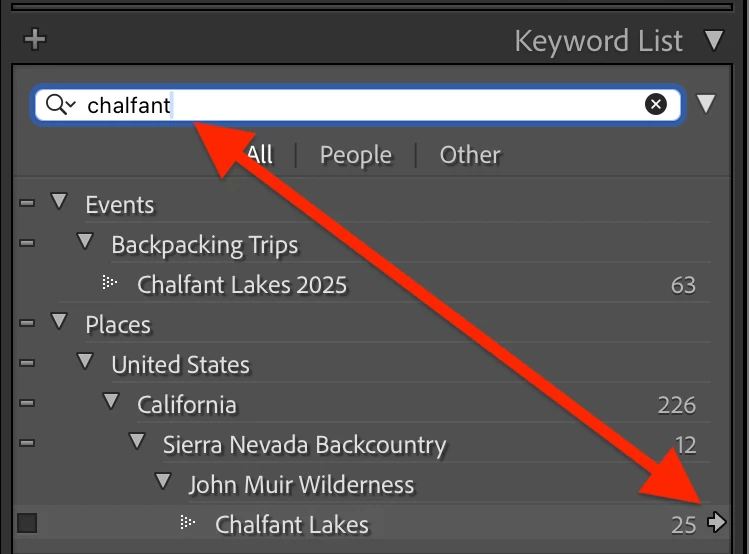Viewport: 749px width, 554px height.
Task: Clear the chalfant search text
Action: [x=655, y=104]
